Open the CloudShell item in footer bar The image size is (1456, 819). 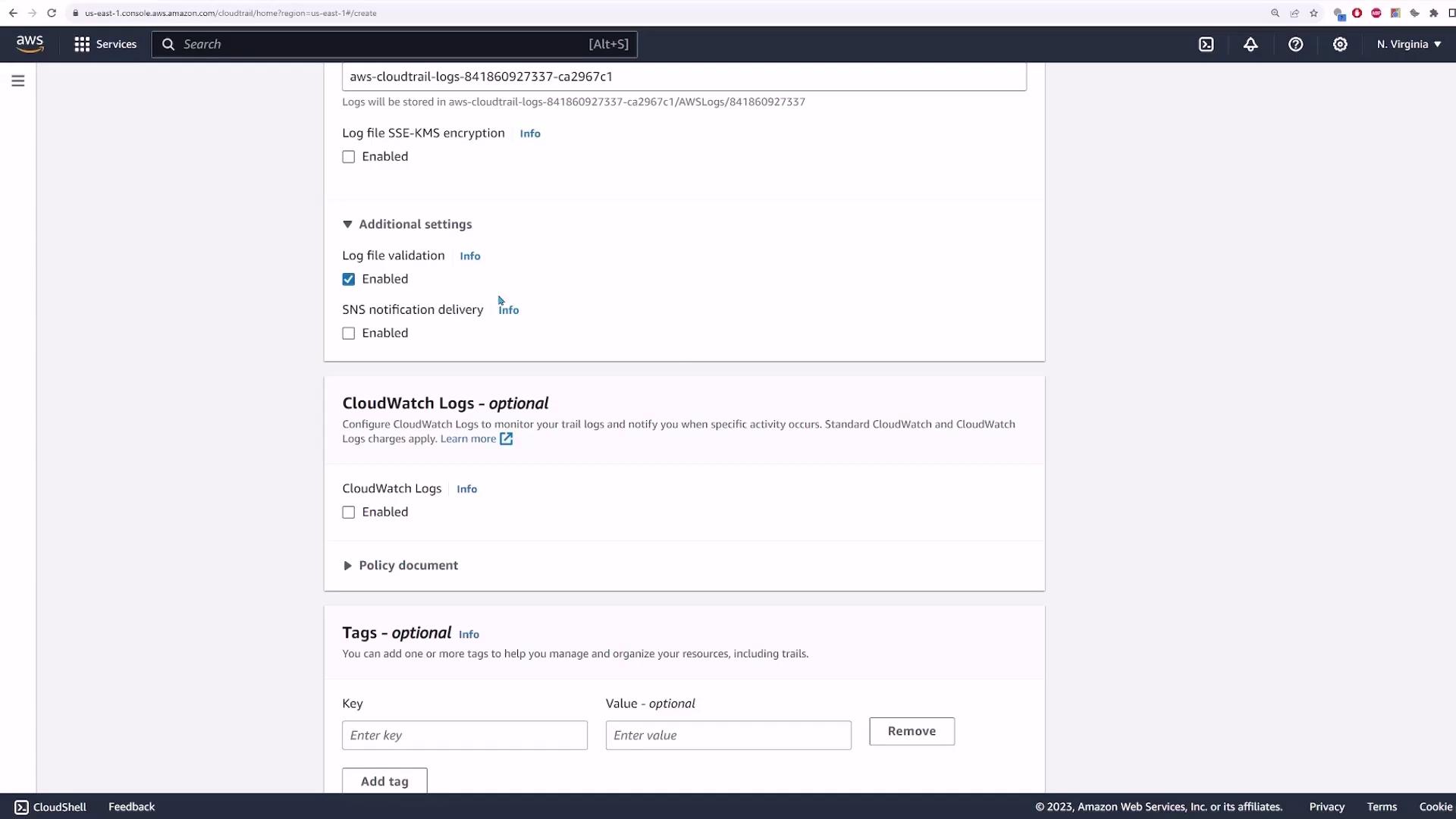(51, 807)
